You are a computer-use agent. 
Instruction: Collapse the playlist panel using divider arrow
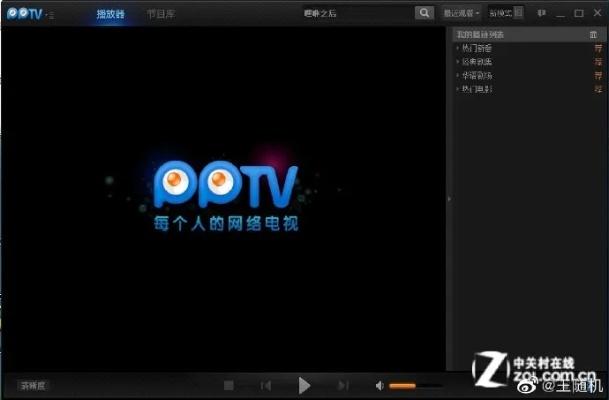click(449, 199)
